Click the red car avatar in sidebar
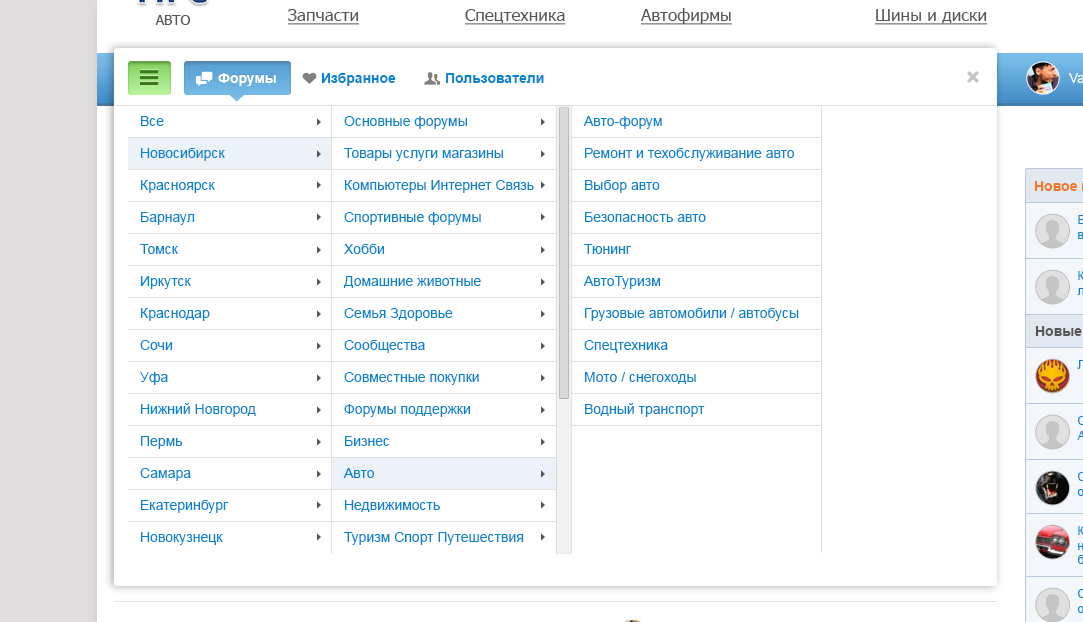This screenshot has width=1083, height=622. coord(1052,542)
